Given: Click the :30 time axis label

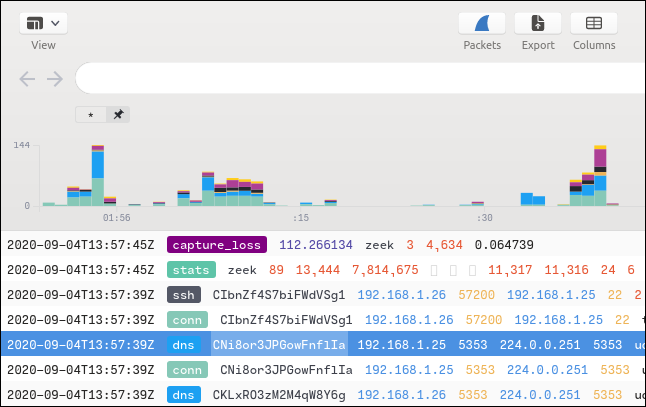Looking at the screenshot, I should point(484,218).
